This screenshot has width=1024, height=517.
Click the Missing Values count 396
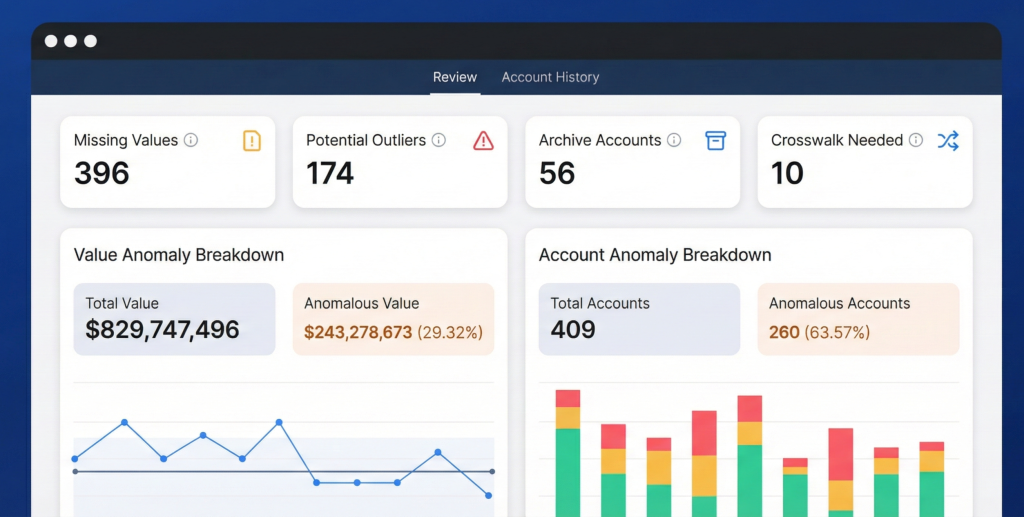(102, 174)
